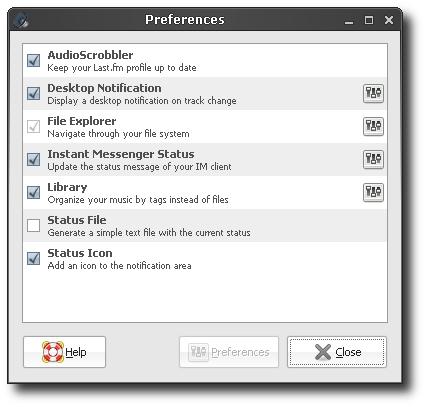Enable the Status File checkbox

[33, 225]
